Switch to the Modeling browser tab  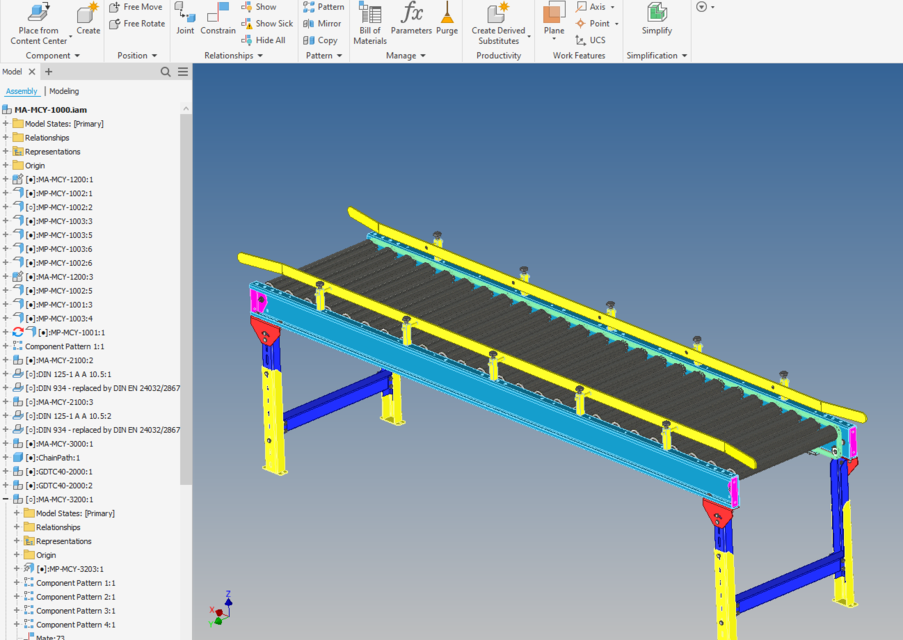63,90
